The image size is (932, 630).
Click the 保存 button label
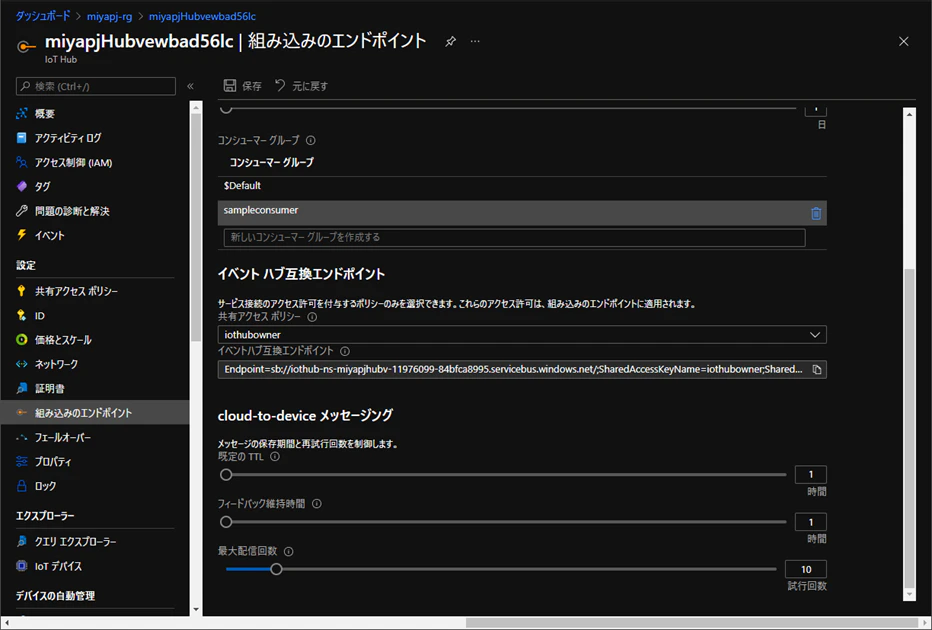pyautogui.click(x=251, y=86)
